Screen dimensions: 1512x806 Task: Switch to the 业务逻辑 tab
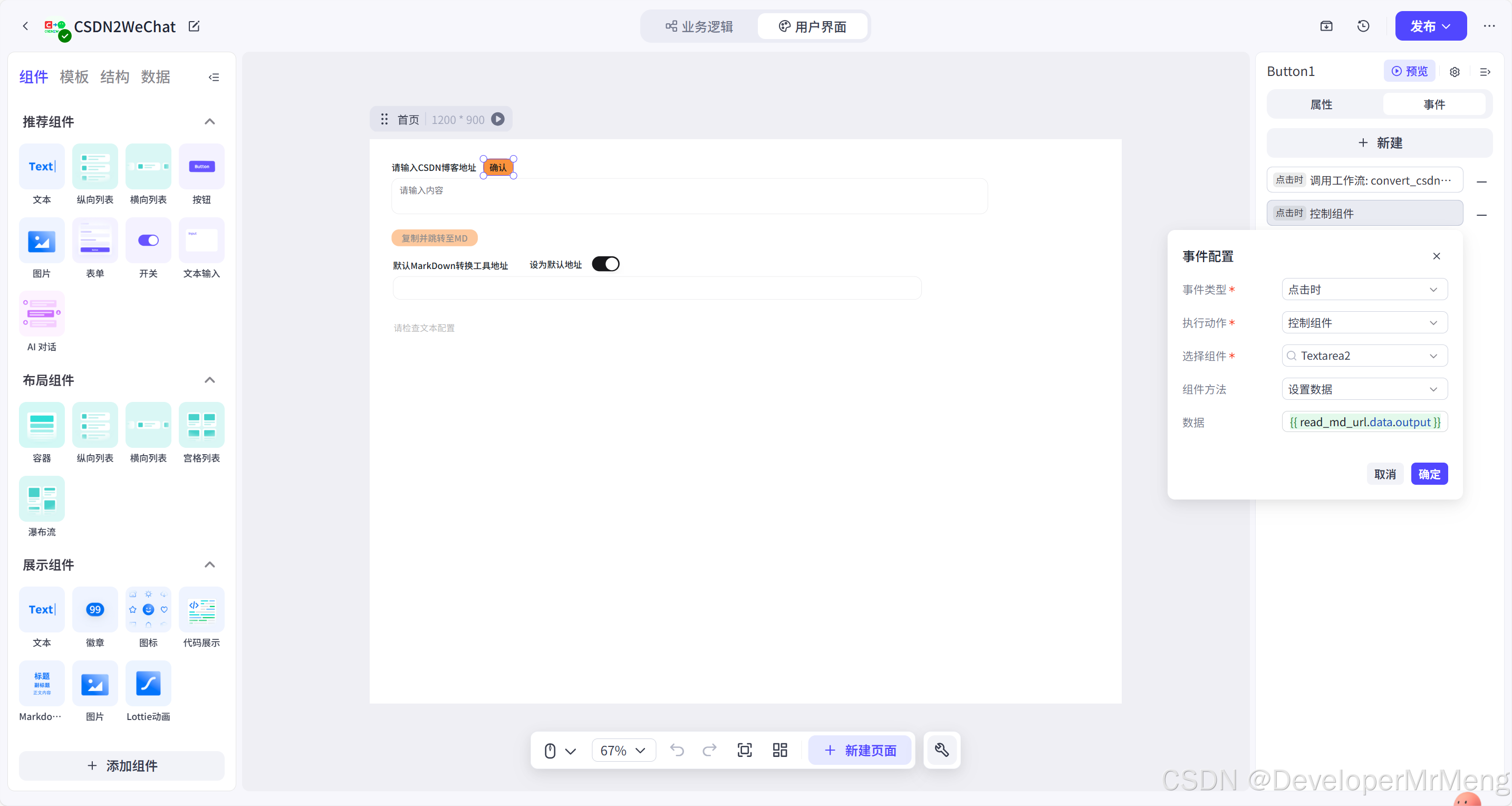pyautogui.click(x=699, y=26)
